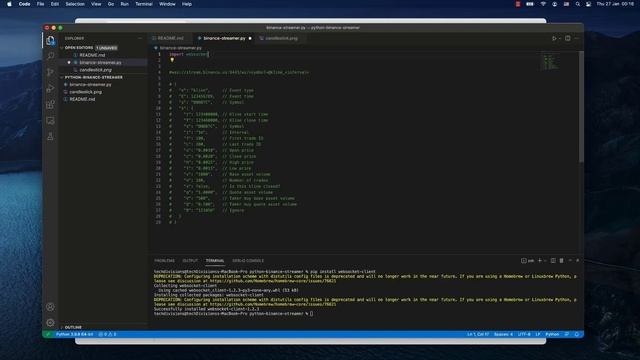Open the Terminal menu in menu bar
The width and height of the screenshot is (640, 360).
144,4
